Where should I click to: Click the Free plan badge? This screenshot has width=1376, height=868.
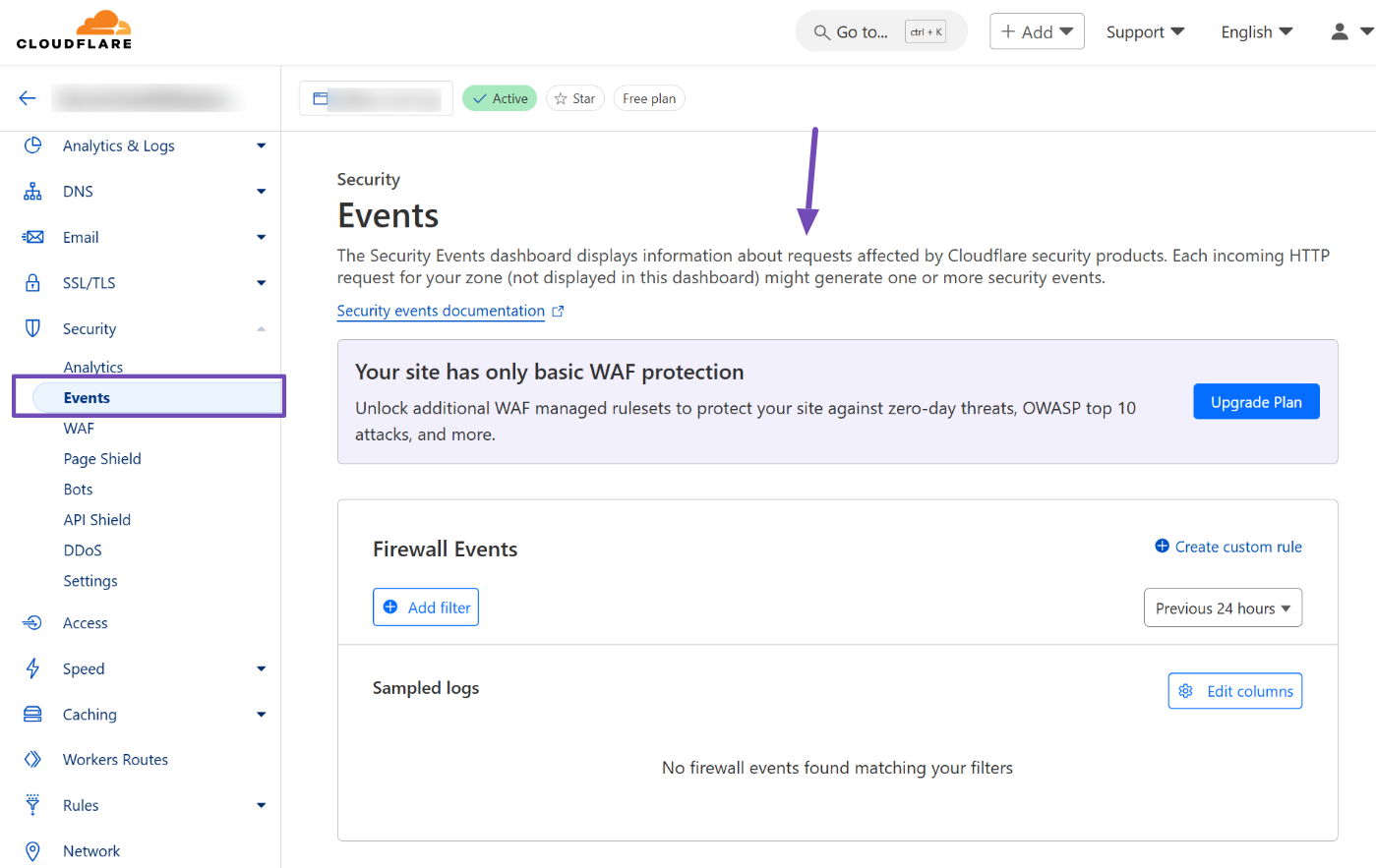click(649, 98)
